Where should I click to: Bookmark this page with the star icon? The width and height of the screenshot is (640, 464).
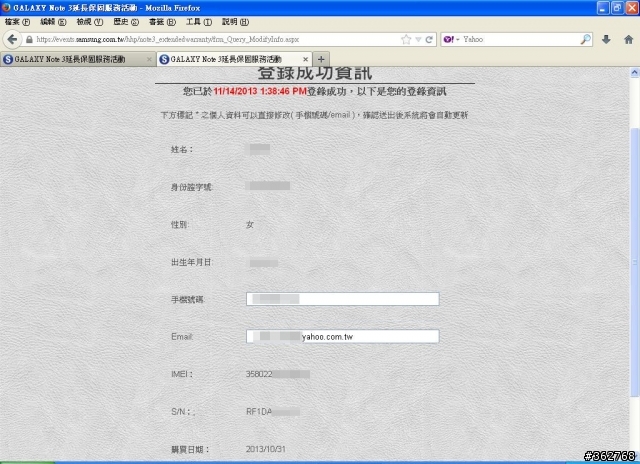click(x=406, y=40)
